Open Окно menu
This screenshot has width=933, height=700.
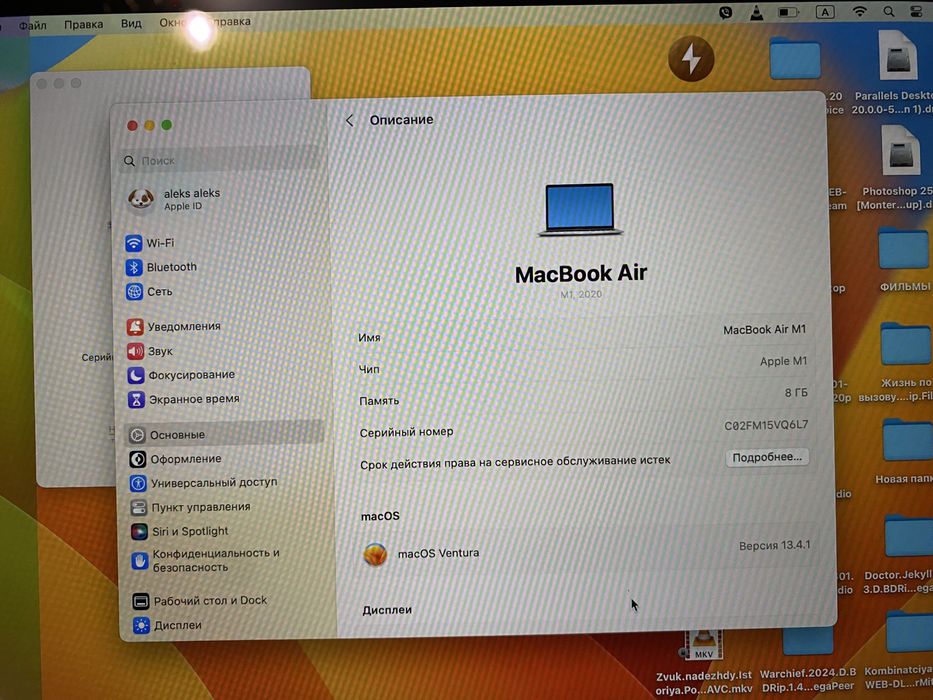173,23
